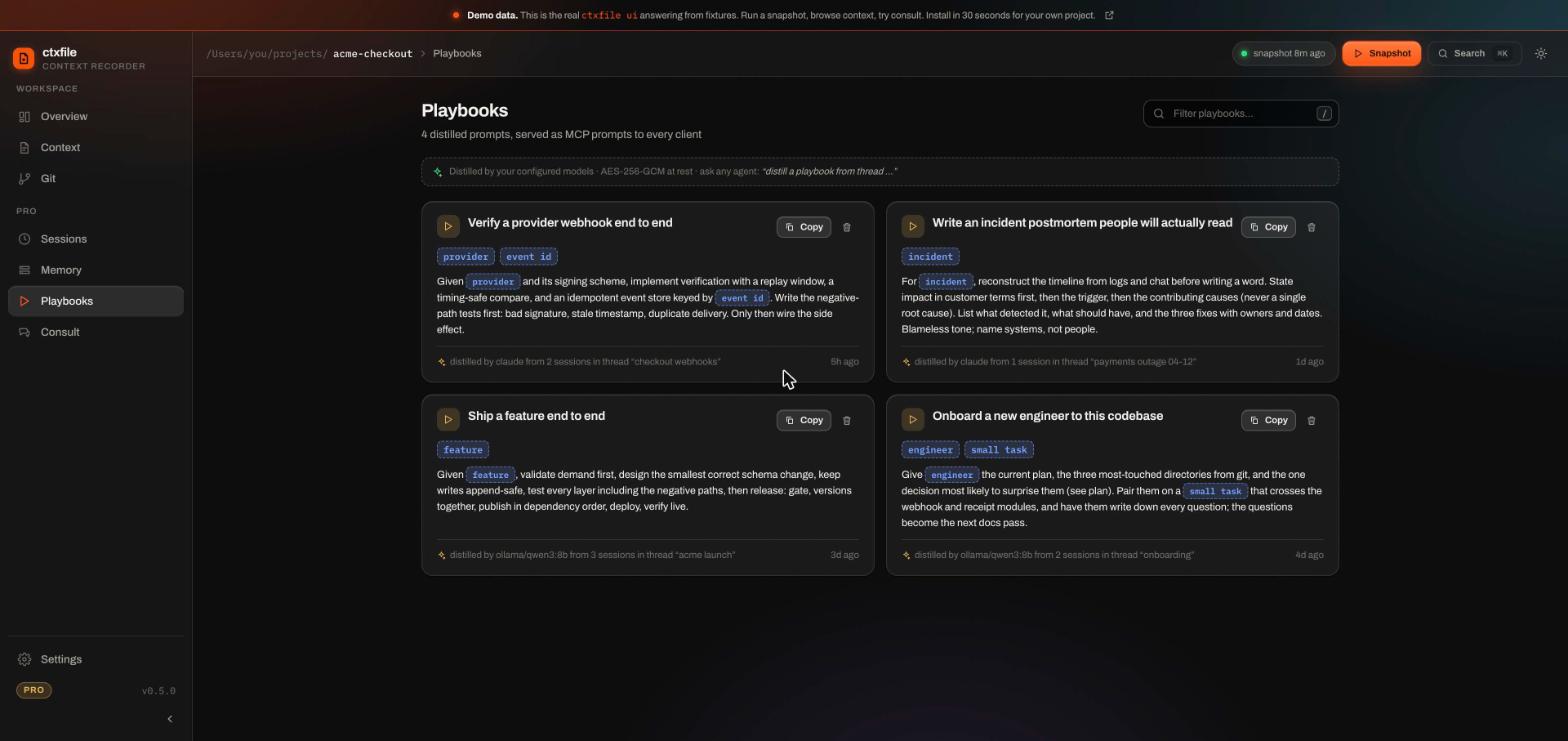Screen dimensions: 1568x741
Task: Click the Ship a feature end to end title
Action: 536,416
